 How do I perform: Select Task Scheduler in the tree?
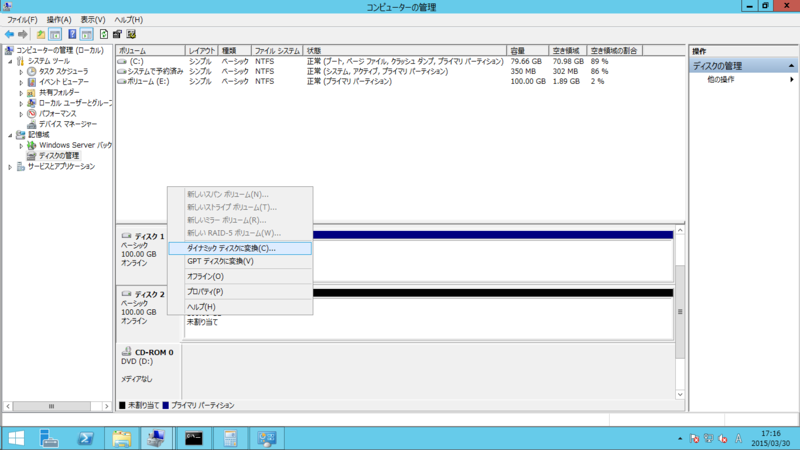[63, 72]
